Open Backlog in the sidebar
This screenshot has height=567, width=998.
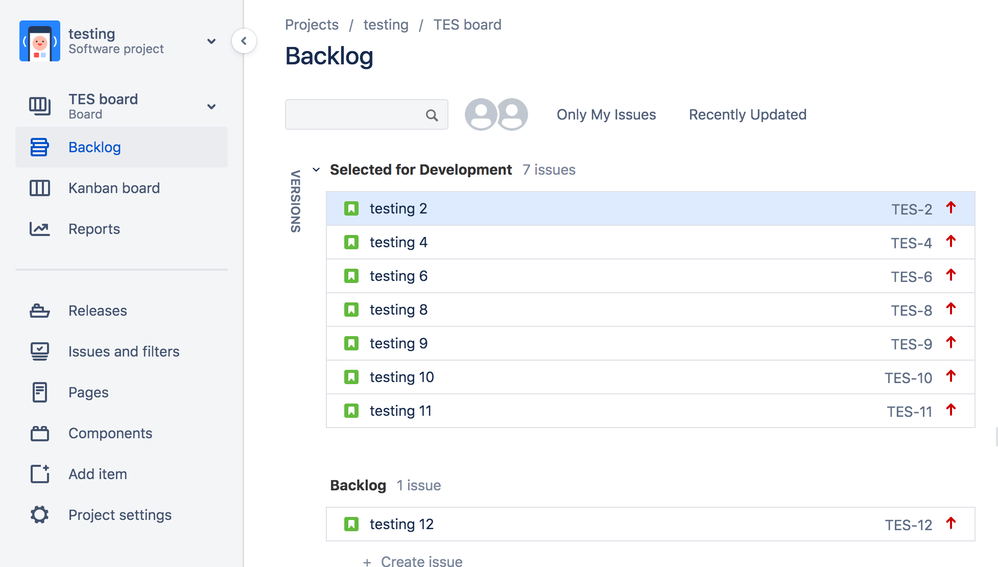tap(122, 147)
